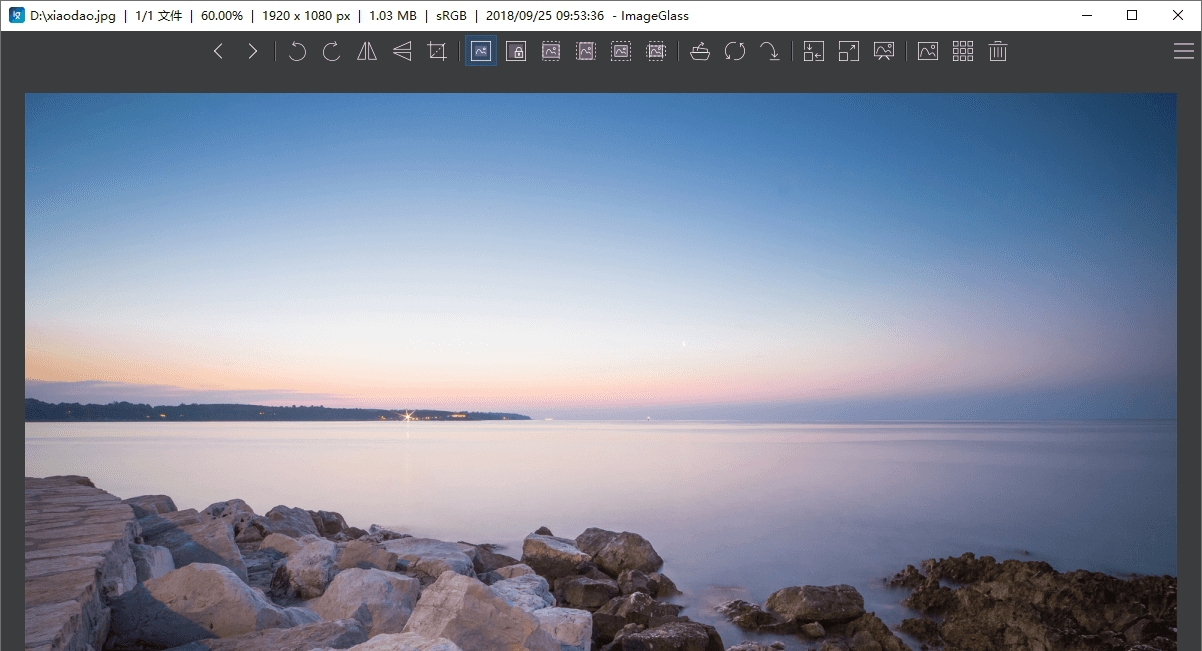Delete xiaodao.jpg image
The image size is (1202, 651).
tap(997, 51)
